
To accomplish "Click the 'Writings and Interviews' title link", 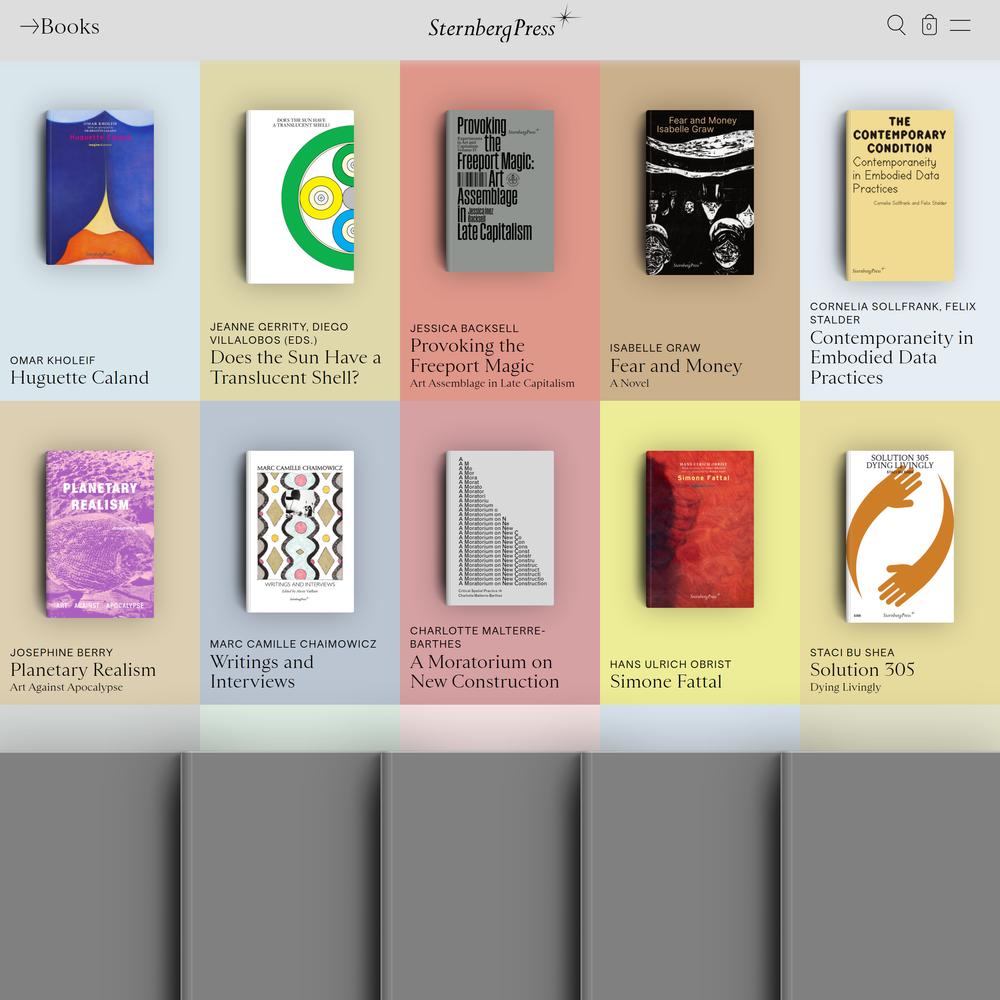I will point(262,672).
